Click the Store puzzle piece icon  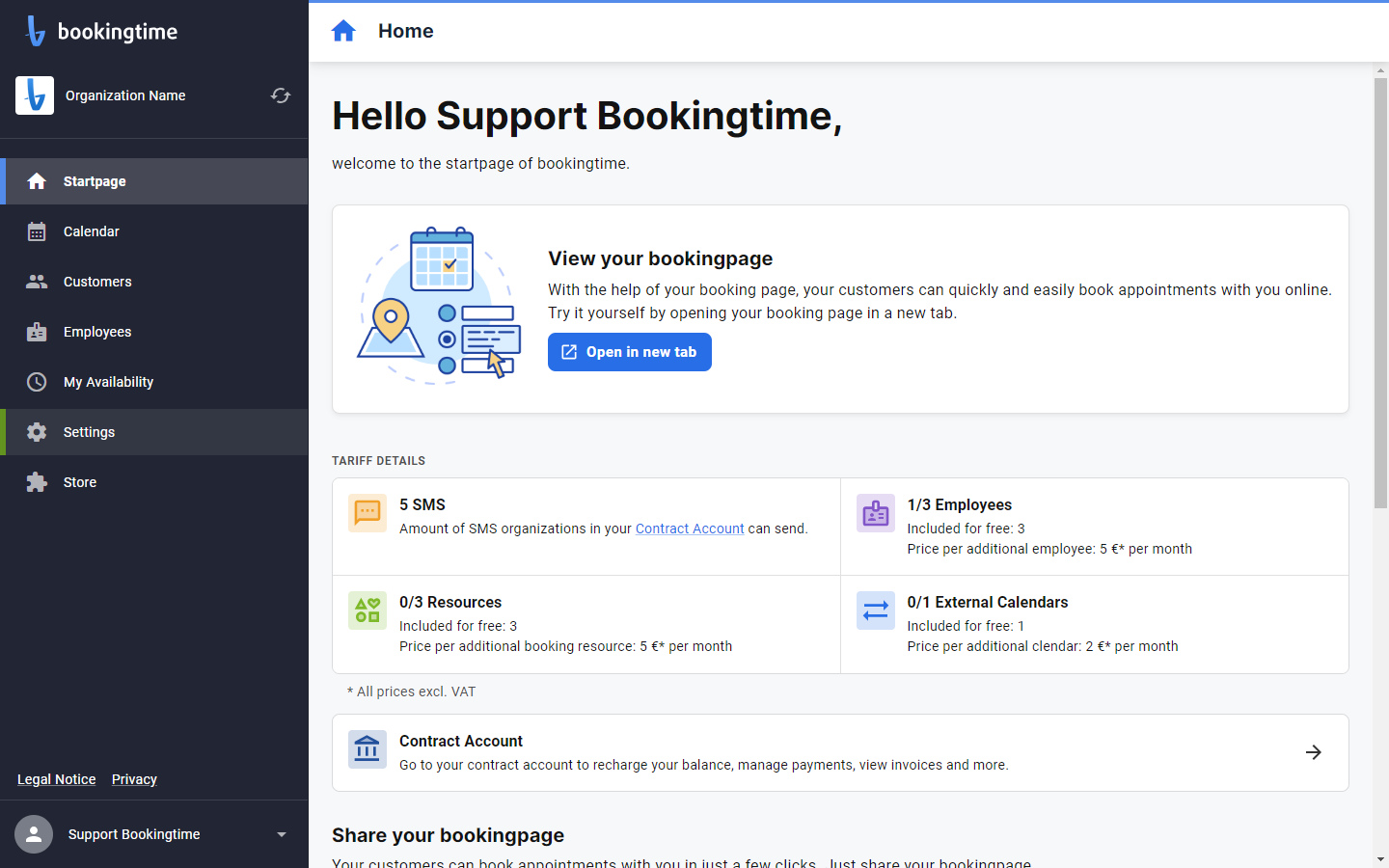[37, 482]
